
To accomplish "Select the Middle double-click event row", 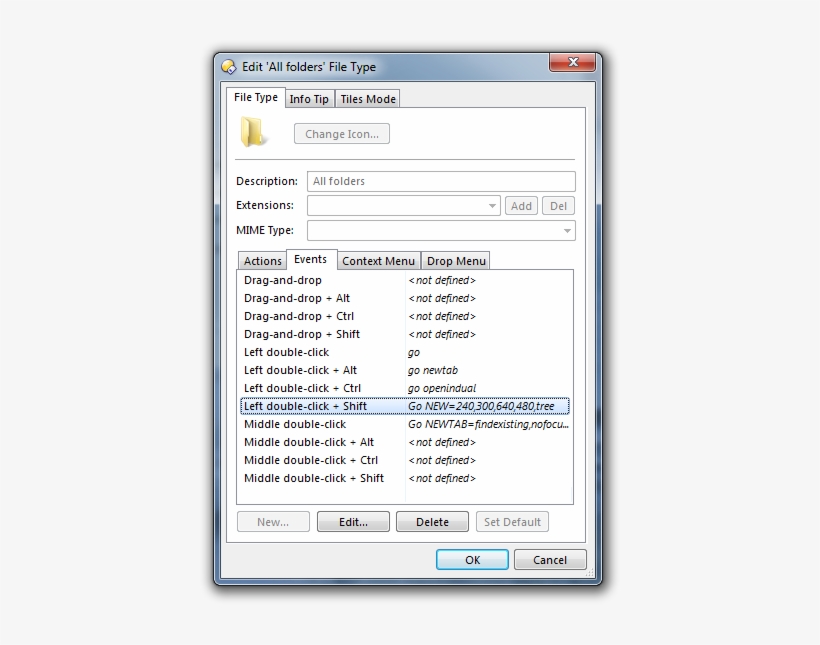I will click(x=294, y=424).
